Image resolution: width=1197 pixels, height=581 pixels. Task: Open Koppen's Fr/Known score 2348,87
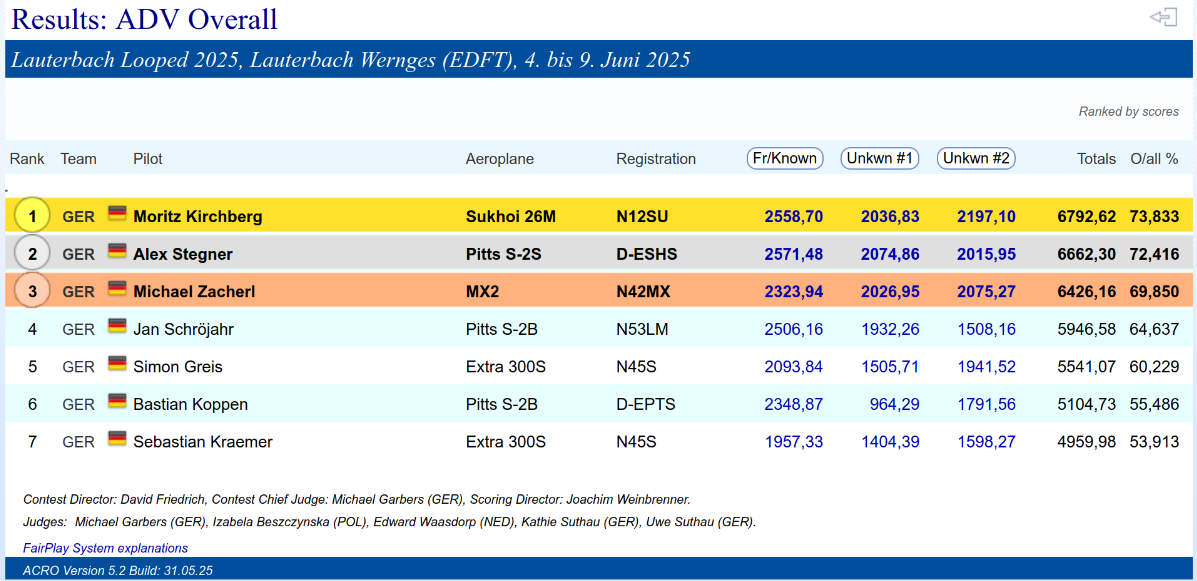point(794,404)
